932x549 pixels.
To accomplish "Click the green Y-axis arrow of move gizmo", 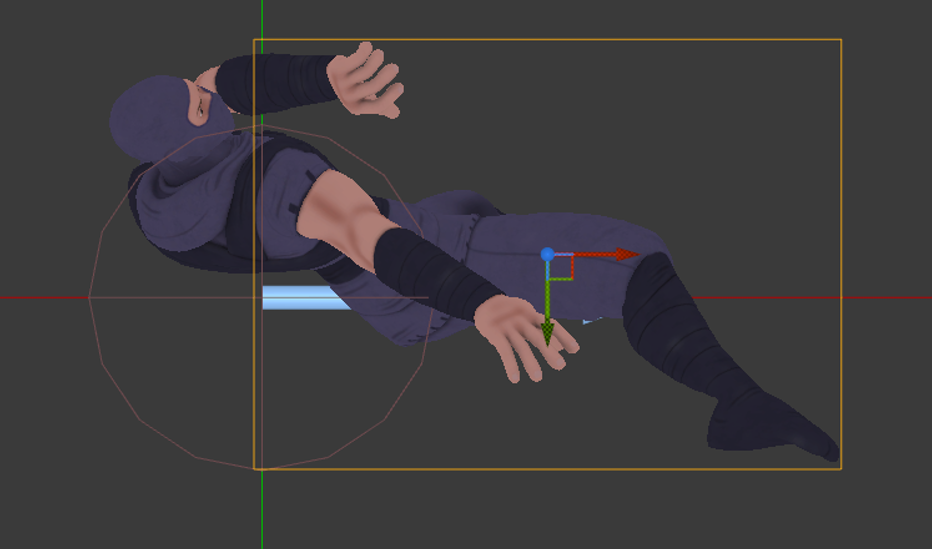I will point(547,334).
